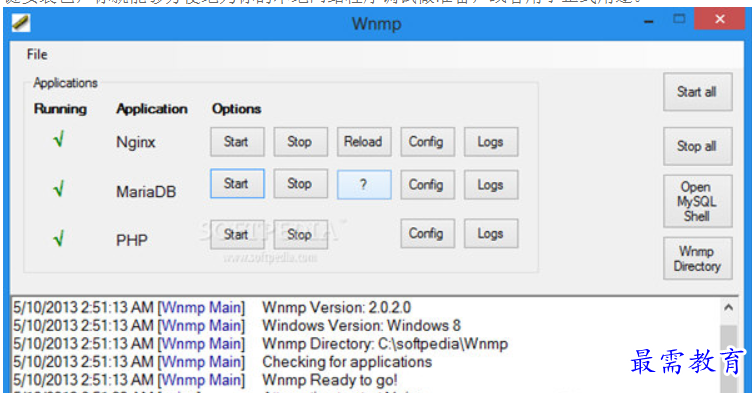The image size is (752, 393).
Task: Click the Start all button
Action: pos(697,92)
